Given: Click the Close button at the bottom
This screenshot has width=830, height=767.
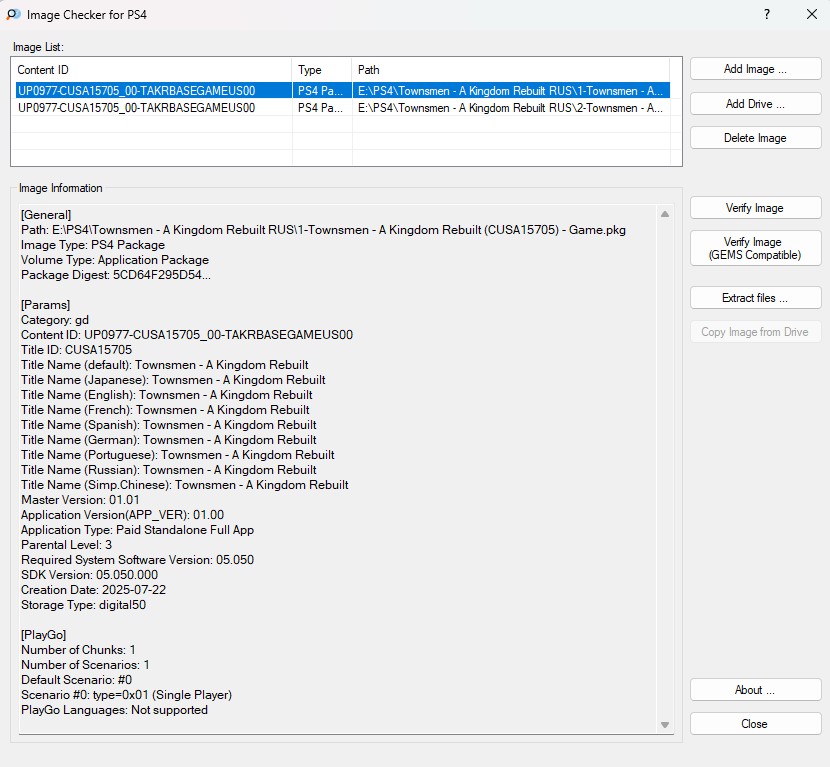Looking at the screenshot, I should [x=755, y=724].
